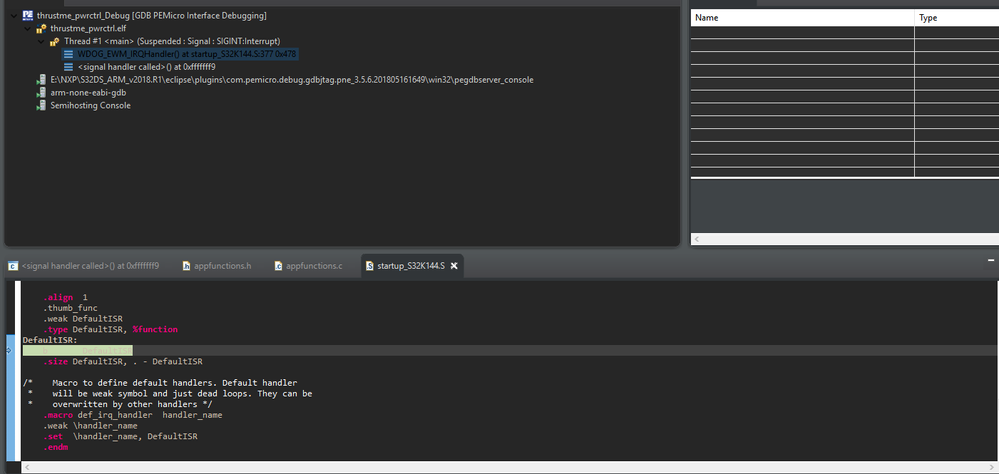Image resolution: width=999 pixels, height=474 pixels.
Task: Click the highlighted 'b DefaultISR' line
Action: 77,350
